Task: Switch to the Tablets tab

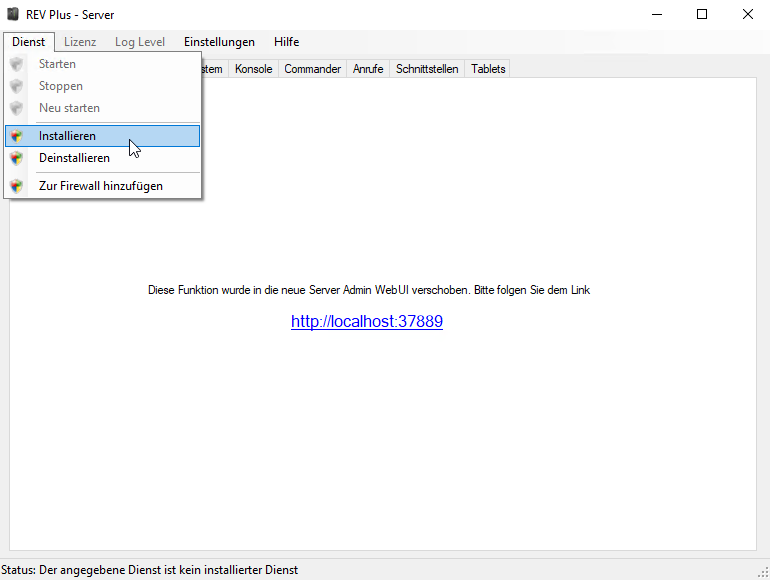Action: click(488, 69)
